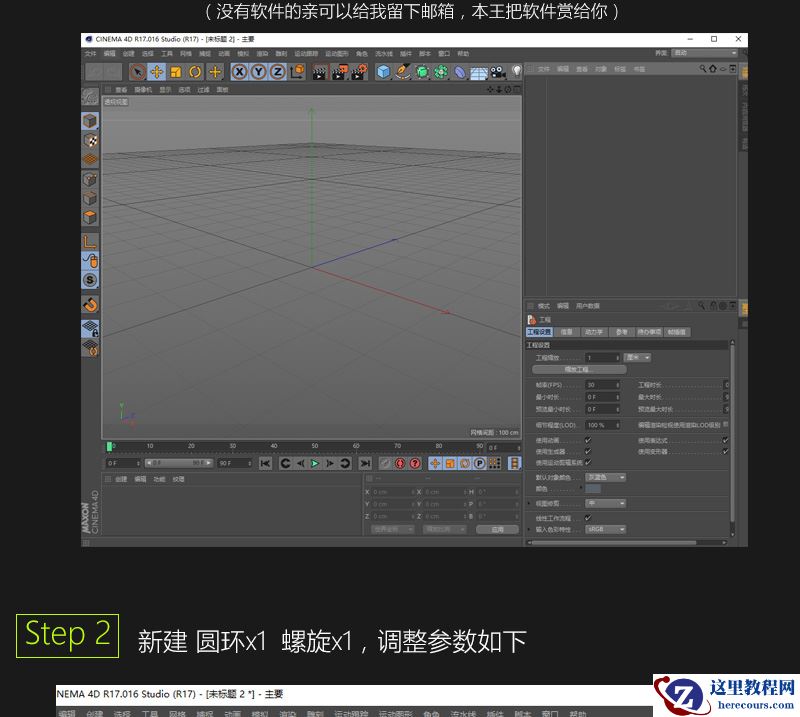Open the 厘米 units dropdown

[637, 358]
